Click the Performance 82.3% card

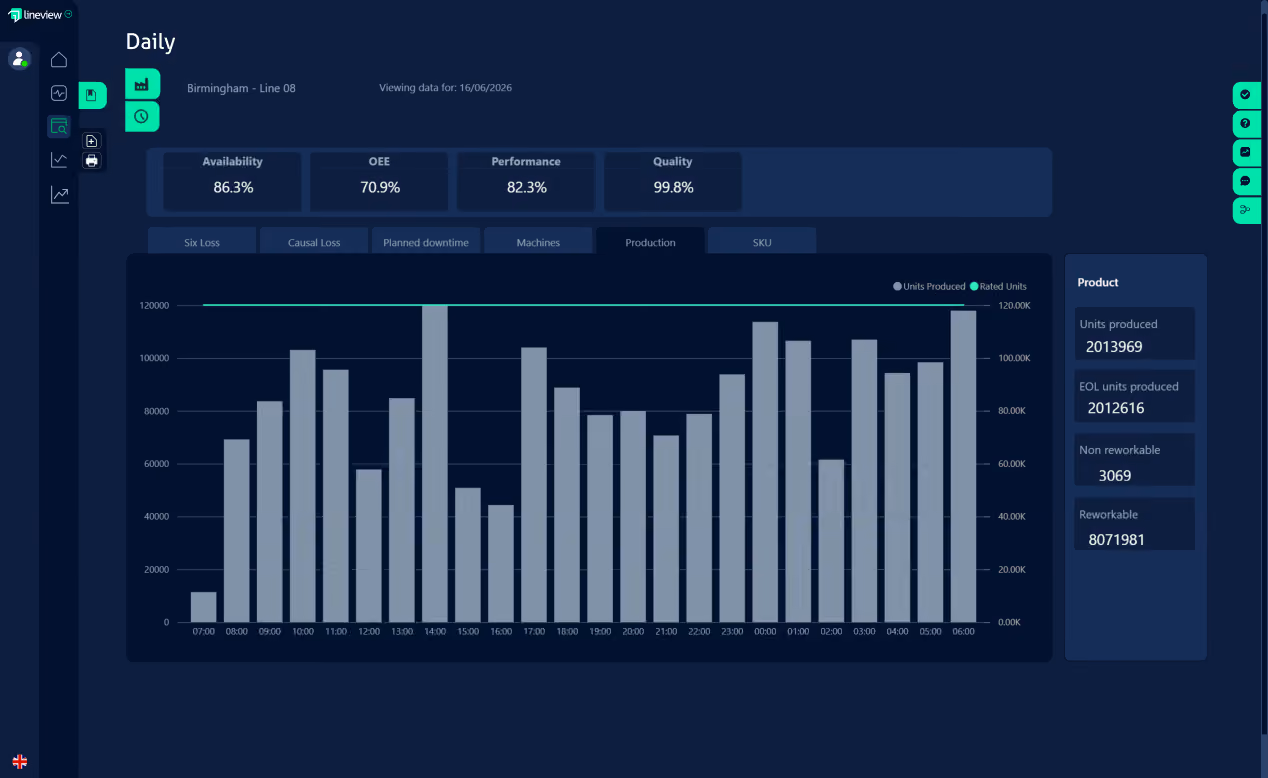coord(526,181)
